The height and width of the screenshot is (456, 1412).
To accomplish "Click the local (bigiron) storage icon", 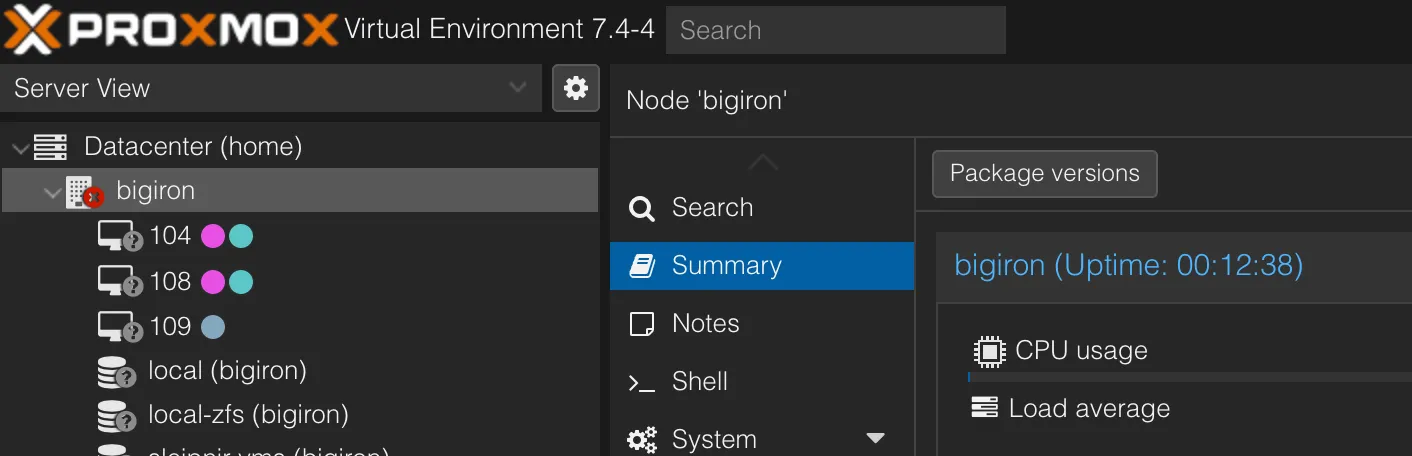I will coord(117,372).
